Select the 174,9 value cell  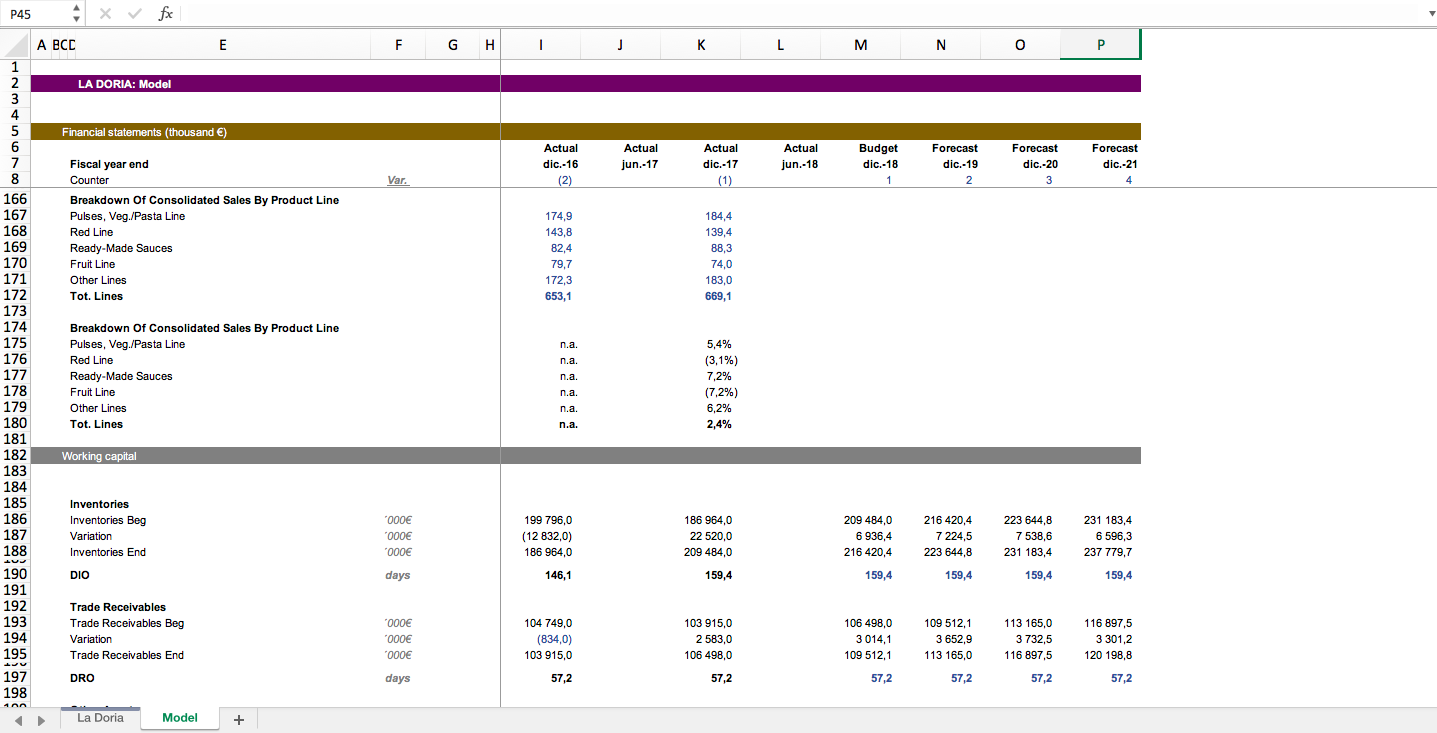click(x=559, y=216)
